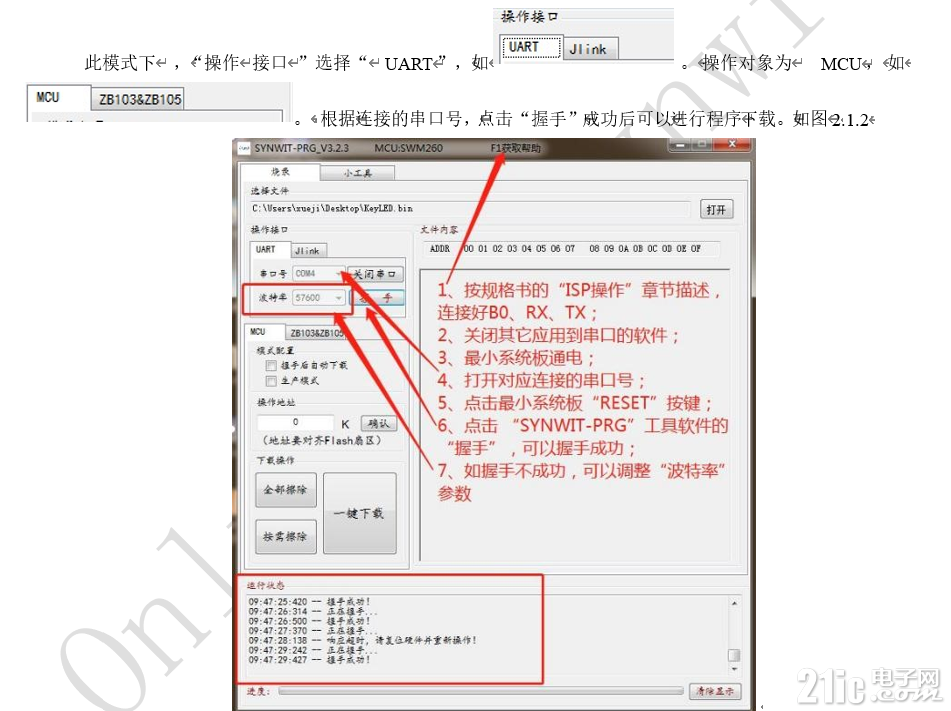Viewport: 951px width, 711px height.
Task: Click the log line 09:47:28:138 响应超时
Action: coord(363,640)
